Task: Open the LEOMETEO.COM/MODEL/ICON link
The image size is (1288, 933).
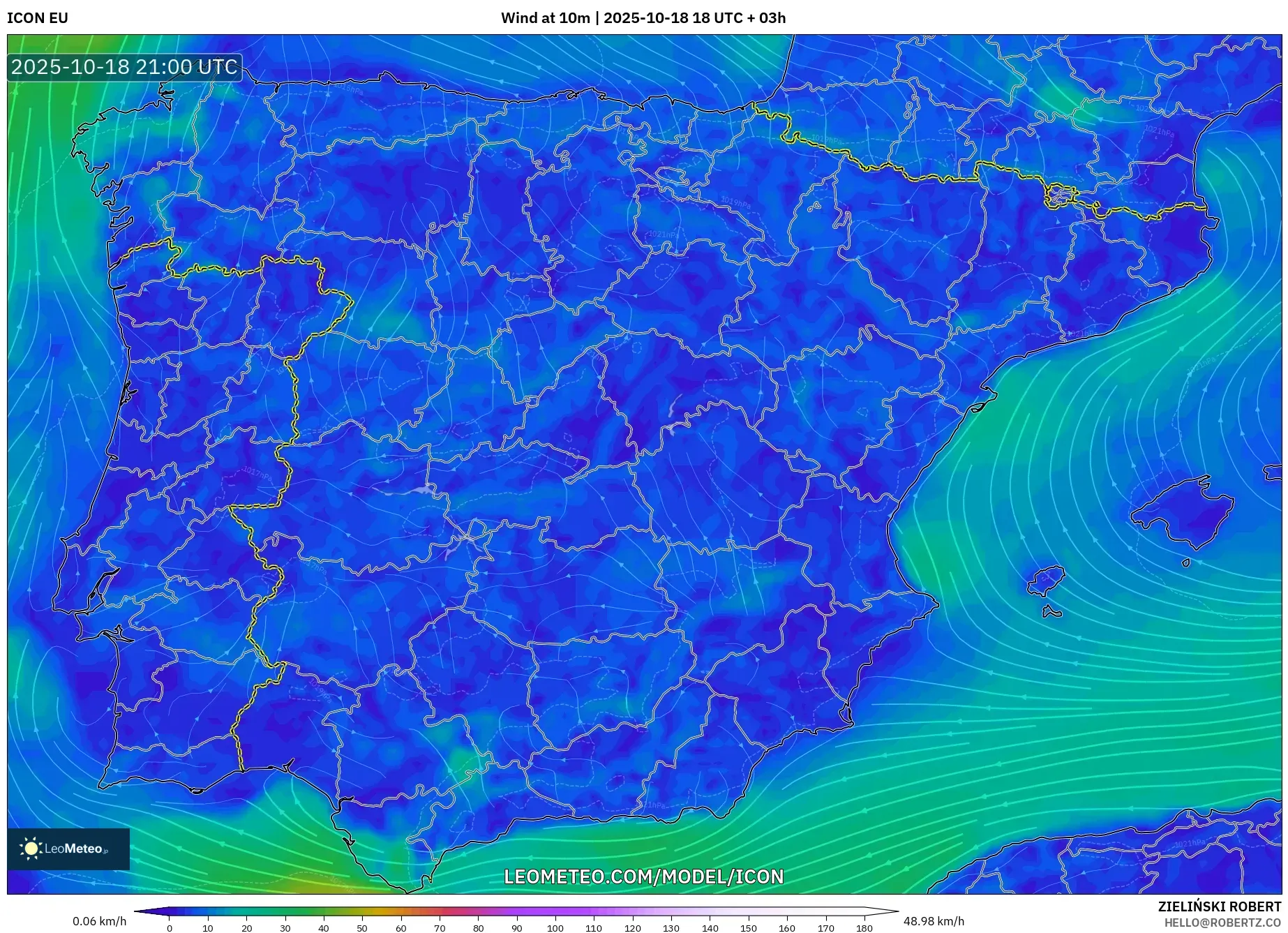Action: point(643,876)
